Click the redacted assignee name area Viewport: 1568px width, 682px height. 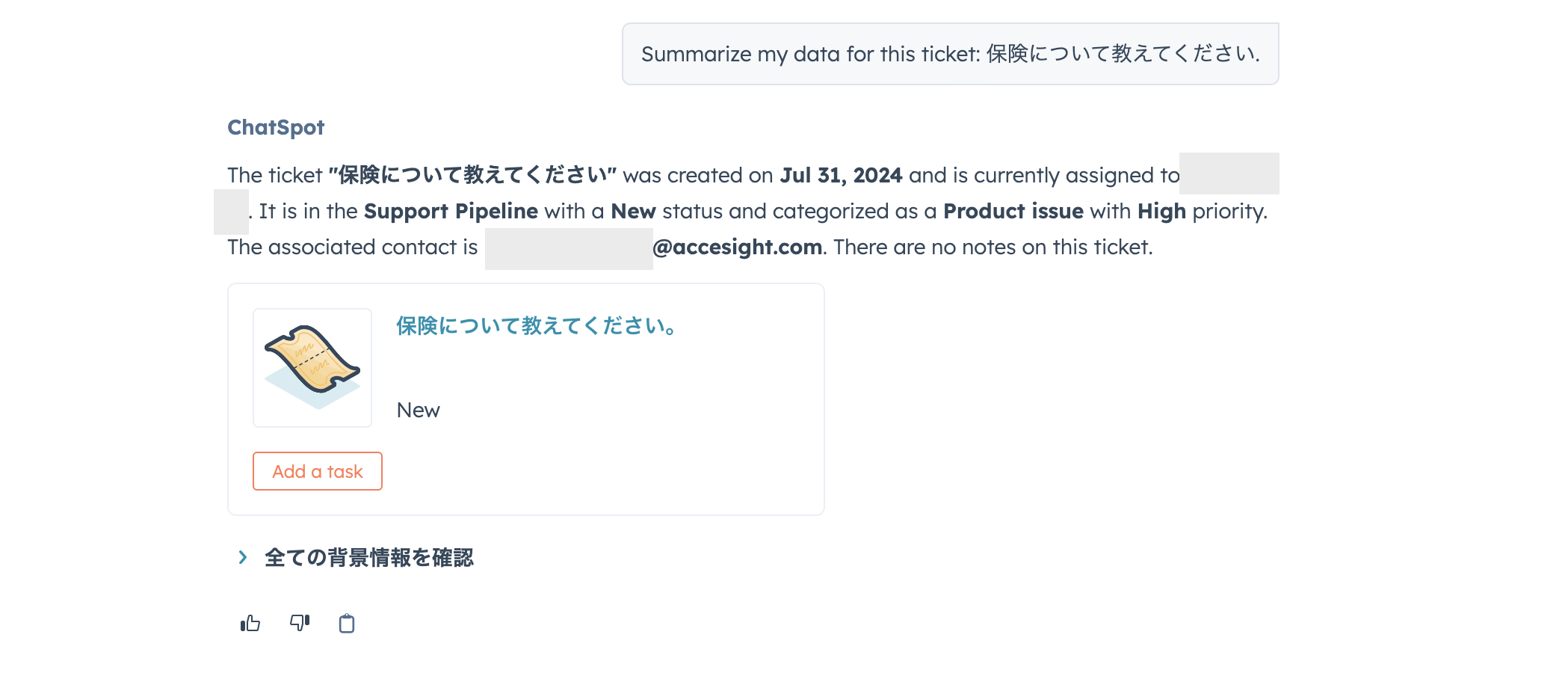(1229, 173)
